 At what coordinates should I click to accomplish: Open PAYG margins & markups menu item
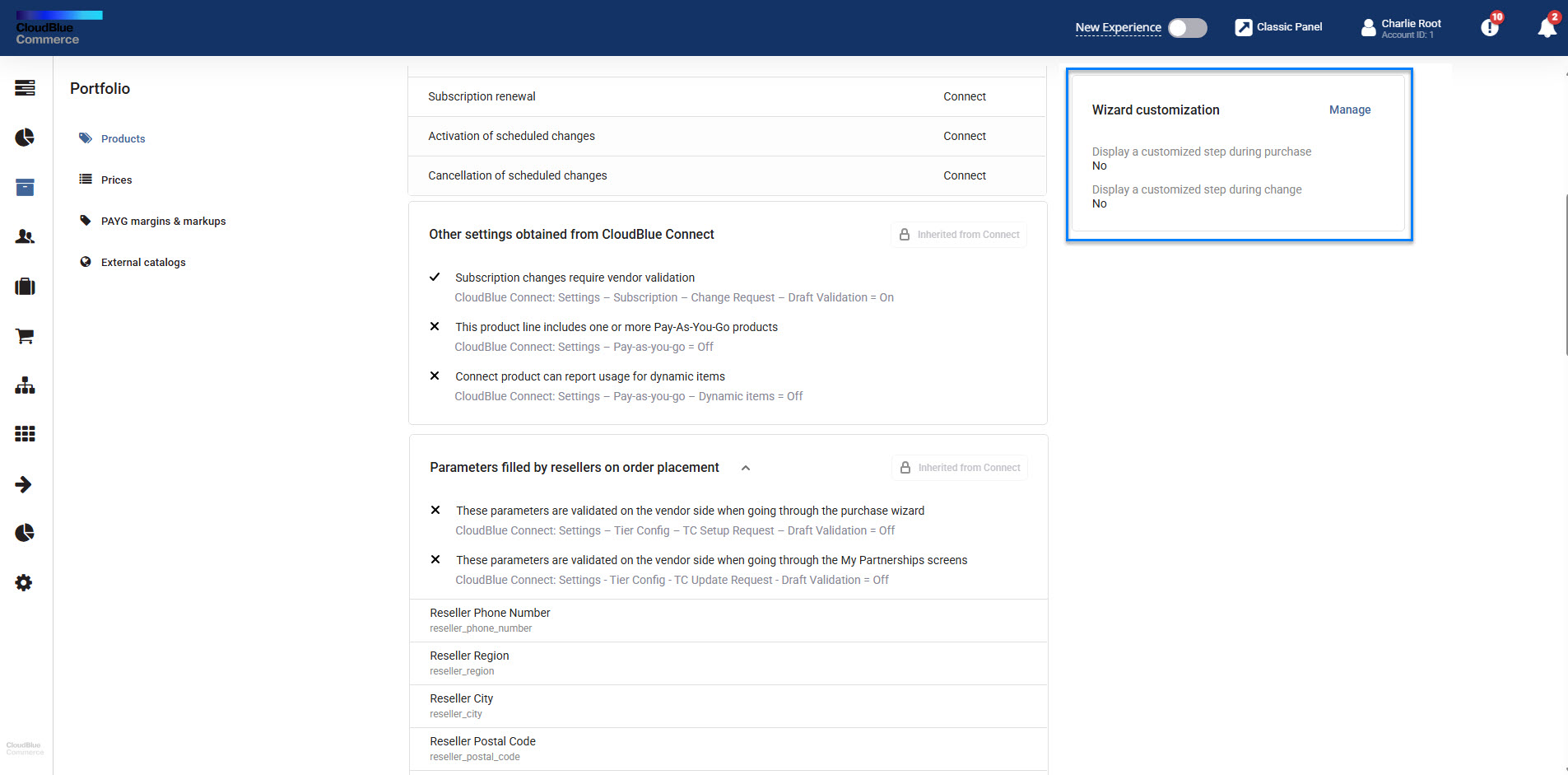point(163,221)
